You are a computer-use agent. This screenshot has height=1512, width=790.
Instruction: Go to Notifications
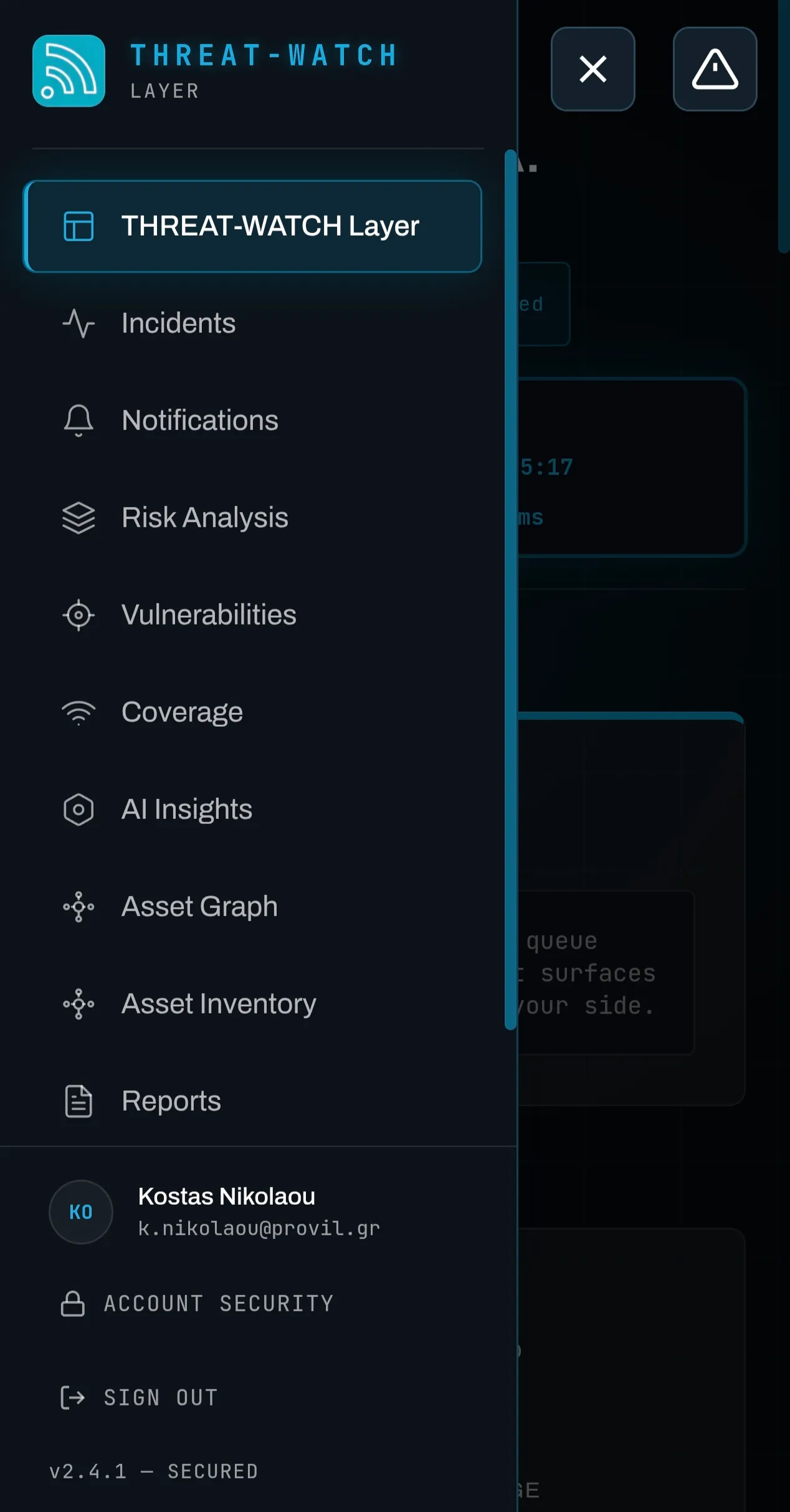pyautogui.click(x=252, y=421)
